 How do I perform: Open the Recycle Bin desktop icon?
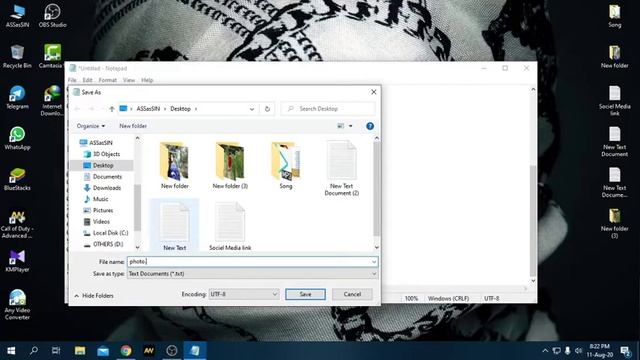(x=17, y=56)
